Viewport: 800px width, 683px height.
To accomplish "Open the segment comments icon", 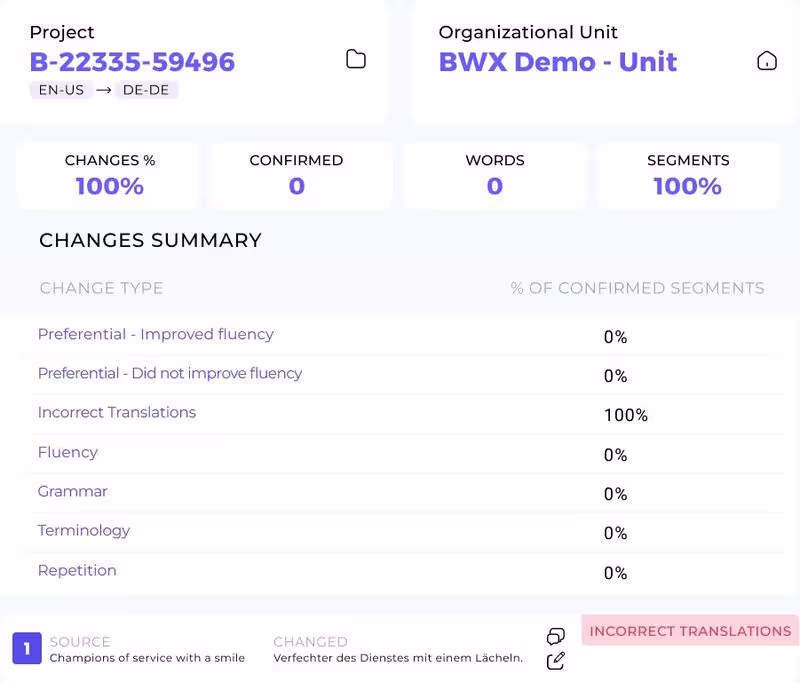I will (x=556, y=636).
